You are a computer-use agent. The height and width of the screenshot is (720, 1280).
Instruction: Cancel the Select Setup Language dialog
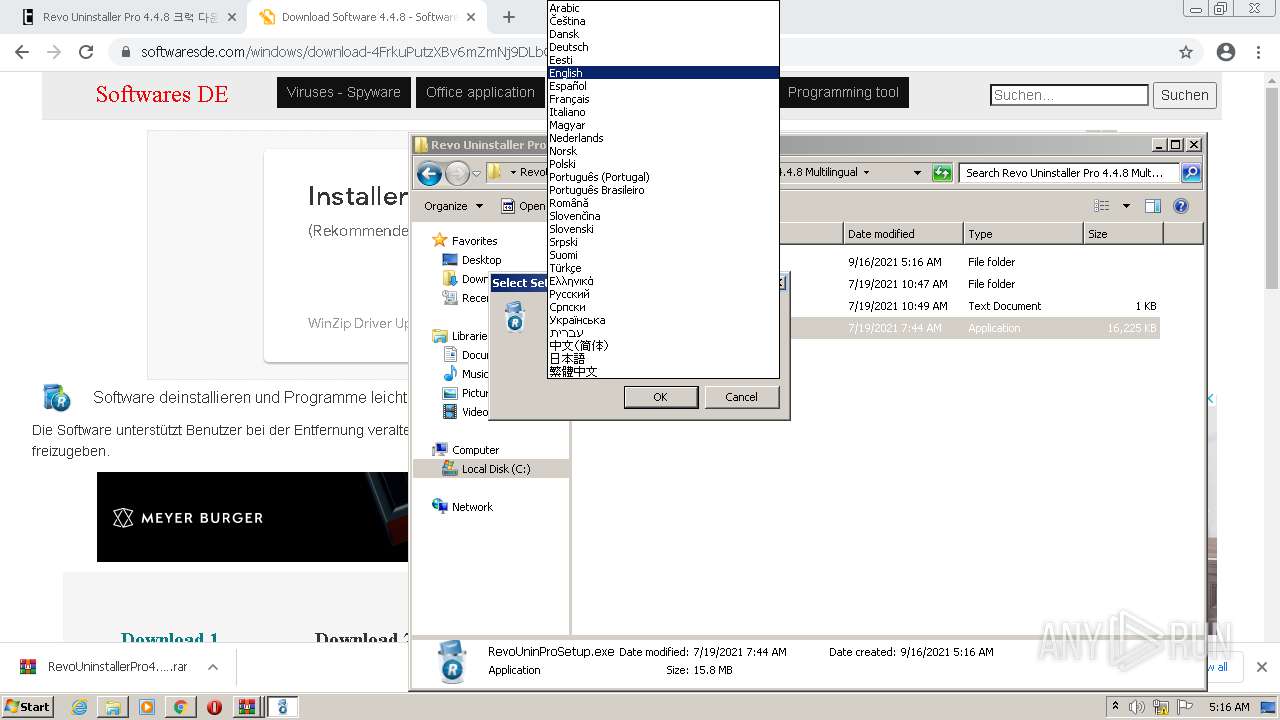741,397
